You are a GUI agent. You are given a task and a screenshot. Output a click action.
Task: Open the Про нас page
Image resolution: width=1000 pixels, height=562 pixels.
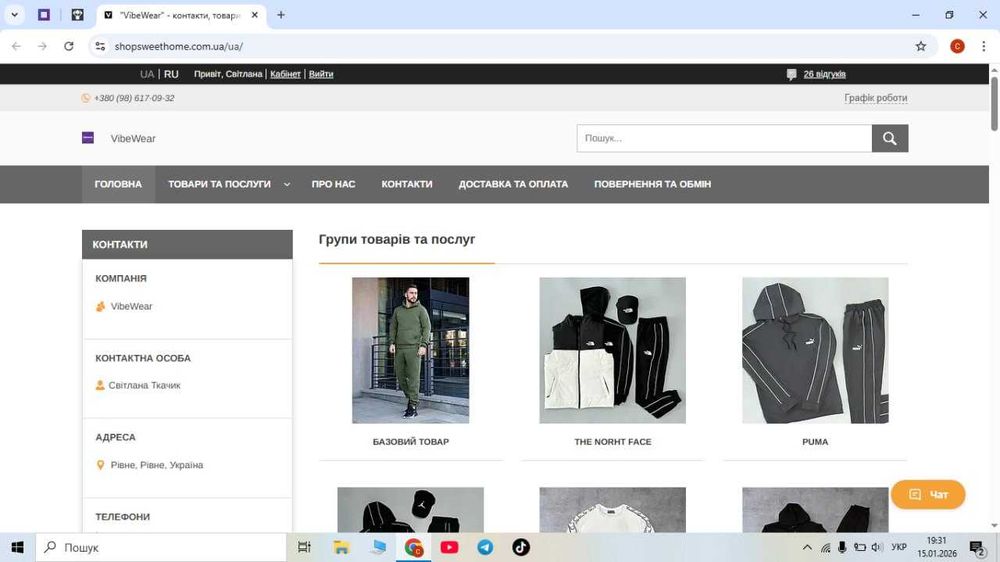pyautogui.click(x=334, y=184)
